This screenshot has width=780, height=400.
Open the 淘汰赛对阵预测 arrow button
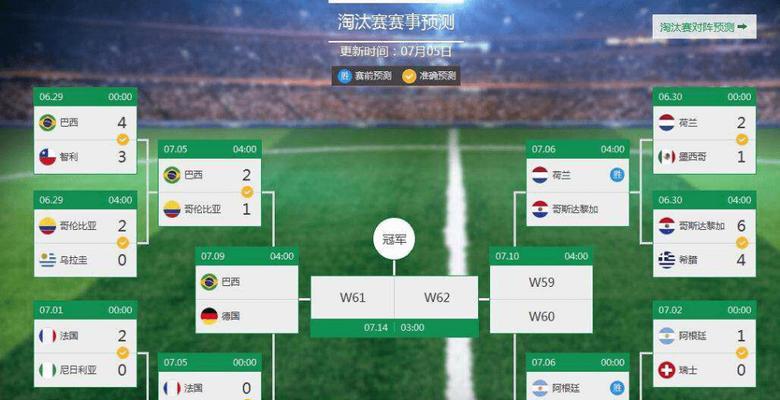704,27
